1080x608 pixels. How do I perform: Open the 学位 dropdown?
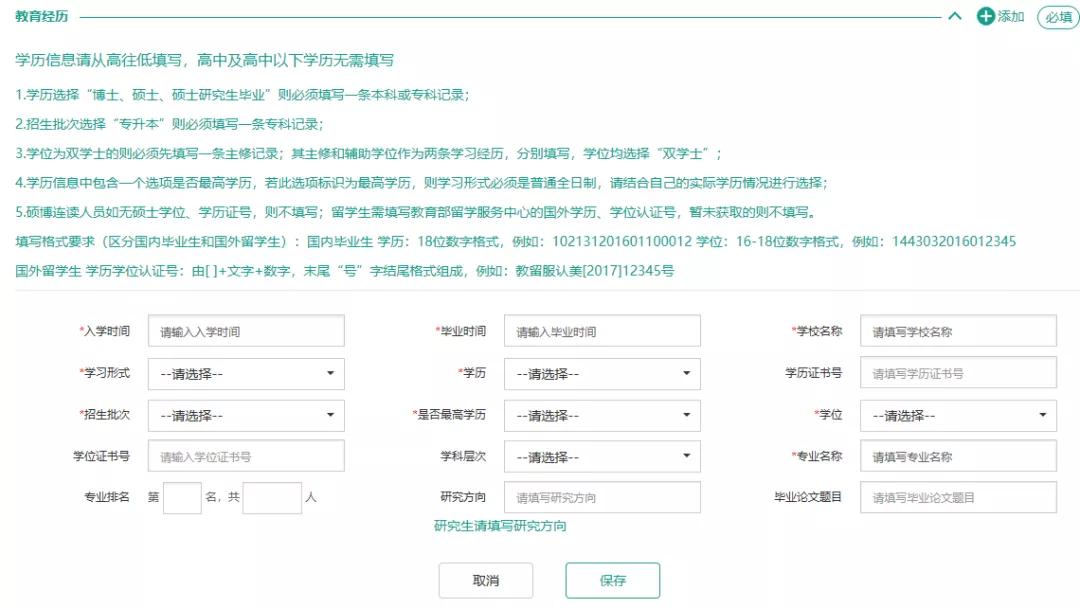click(x=958, y=415)
